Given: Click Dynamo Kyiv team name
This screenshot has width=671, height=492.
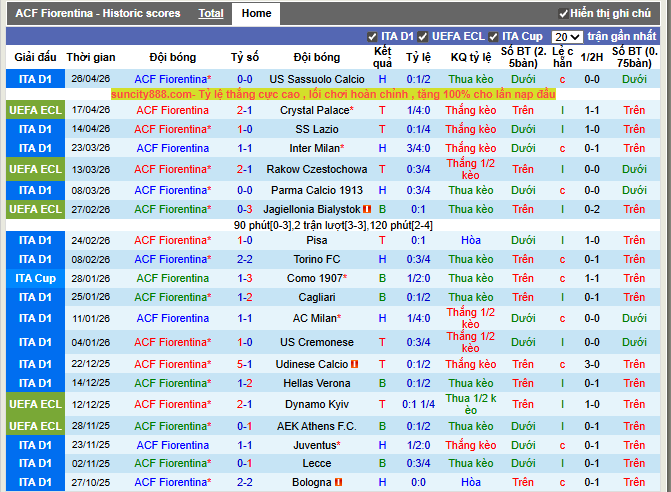Looking at the screenshot, I should coord(317,404).
